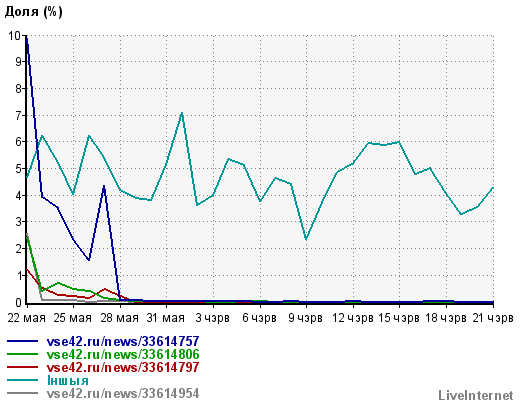This screenshot has width=520, height=405.
Task: Click the LiveInternet watermark text
Action: point(476,395)
